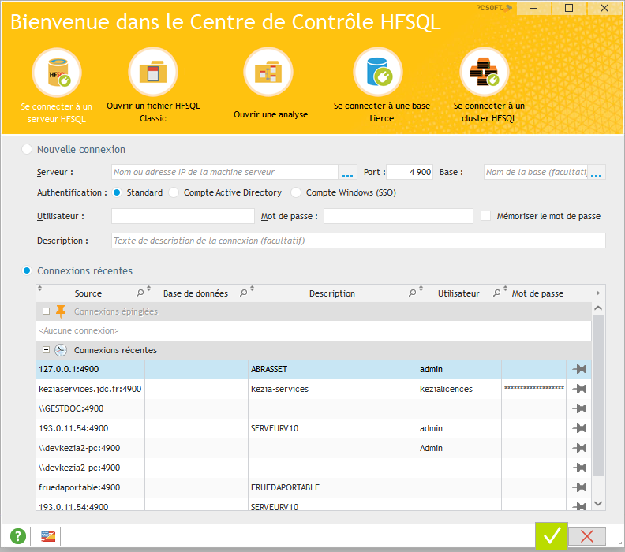
Task: Click the 'Se connecter à un serveur HFSQL' icon
Action: tap(56, 73)
